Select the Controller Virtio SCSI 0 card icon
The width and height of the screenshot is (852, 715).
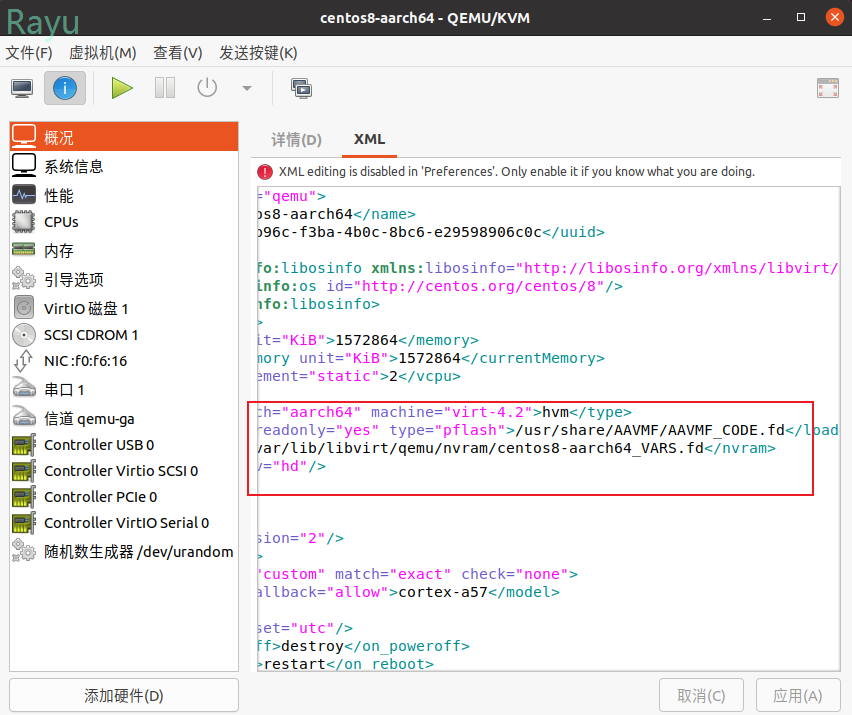point(24,471)
